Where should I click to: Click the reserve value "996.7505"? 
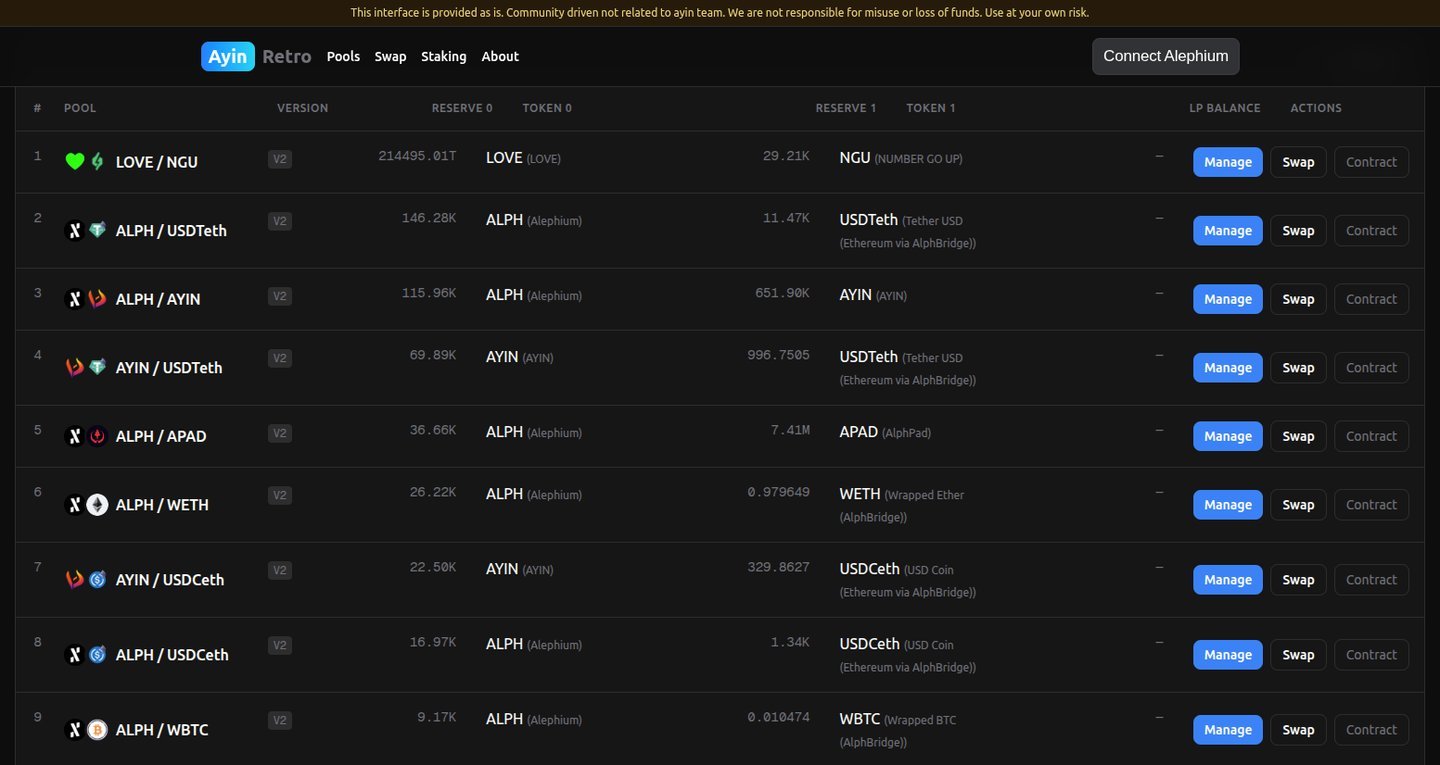point(778,355)
